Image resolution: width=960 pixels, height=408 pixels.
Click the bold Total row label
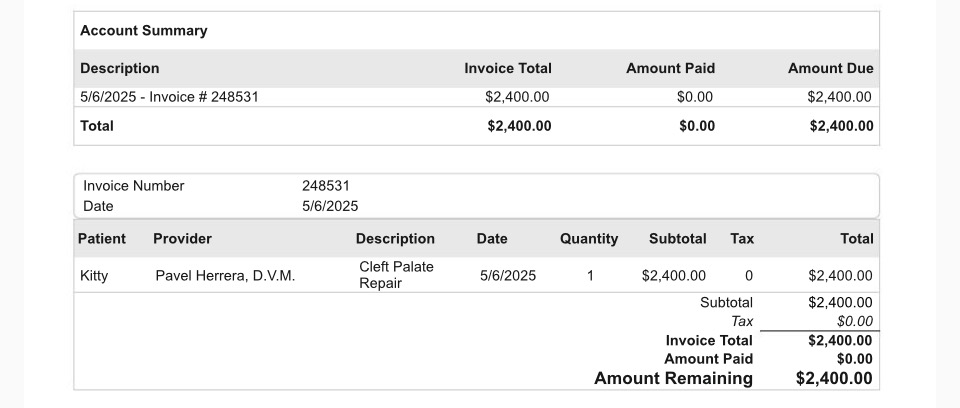[x=97, y=126]
